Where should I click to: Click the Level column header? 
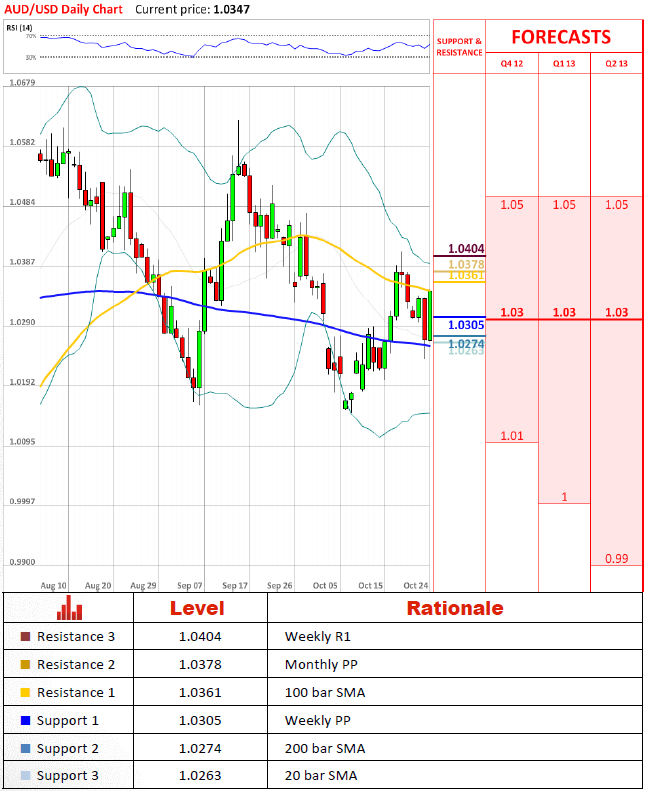[197, 608]
